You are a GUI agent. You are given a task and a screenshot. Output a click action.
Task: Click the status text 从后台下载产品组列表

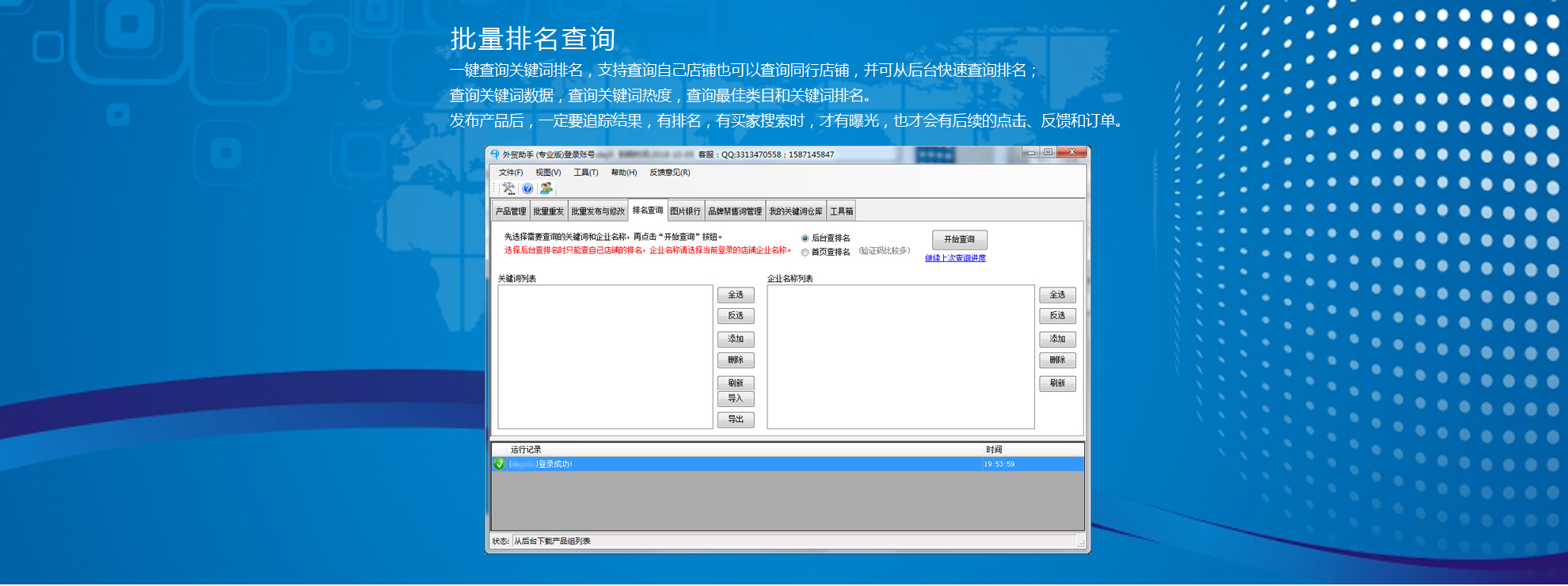[x=552, y=542]
